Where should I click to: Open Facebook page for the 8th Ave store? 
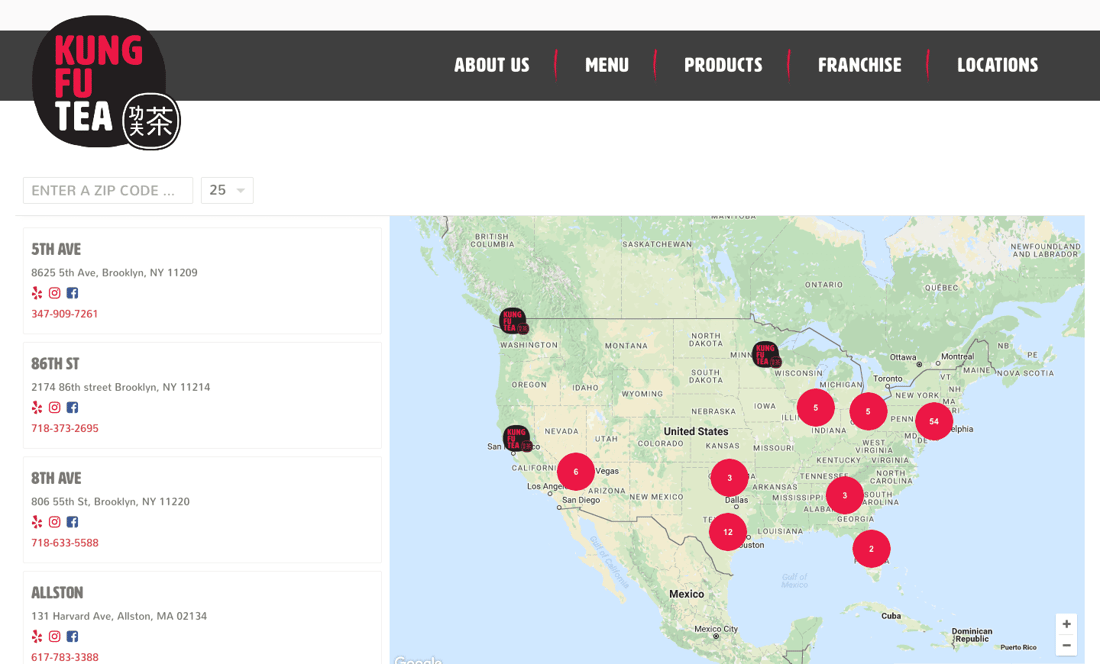tap(72, 521)
